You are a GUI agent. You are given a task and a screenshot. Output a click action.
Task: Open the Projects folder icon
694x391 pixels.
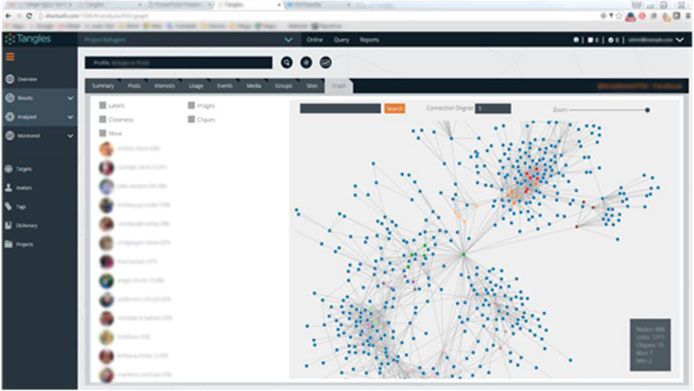coord(9,244)
